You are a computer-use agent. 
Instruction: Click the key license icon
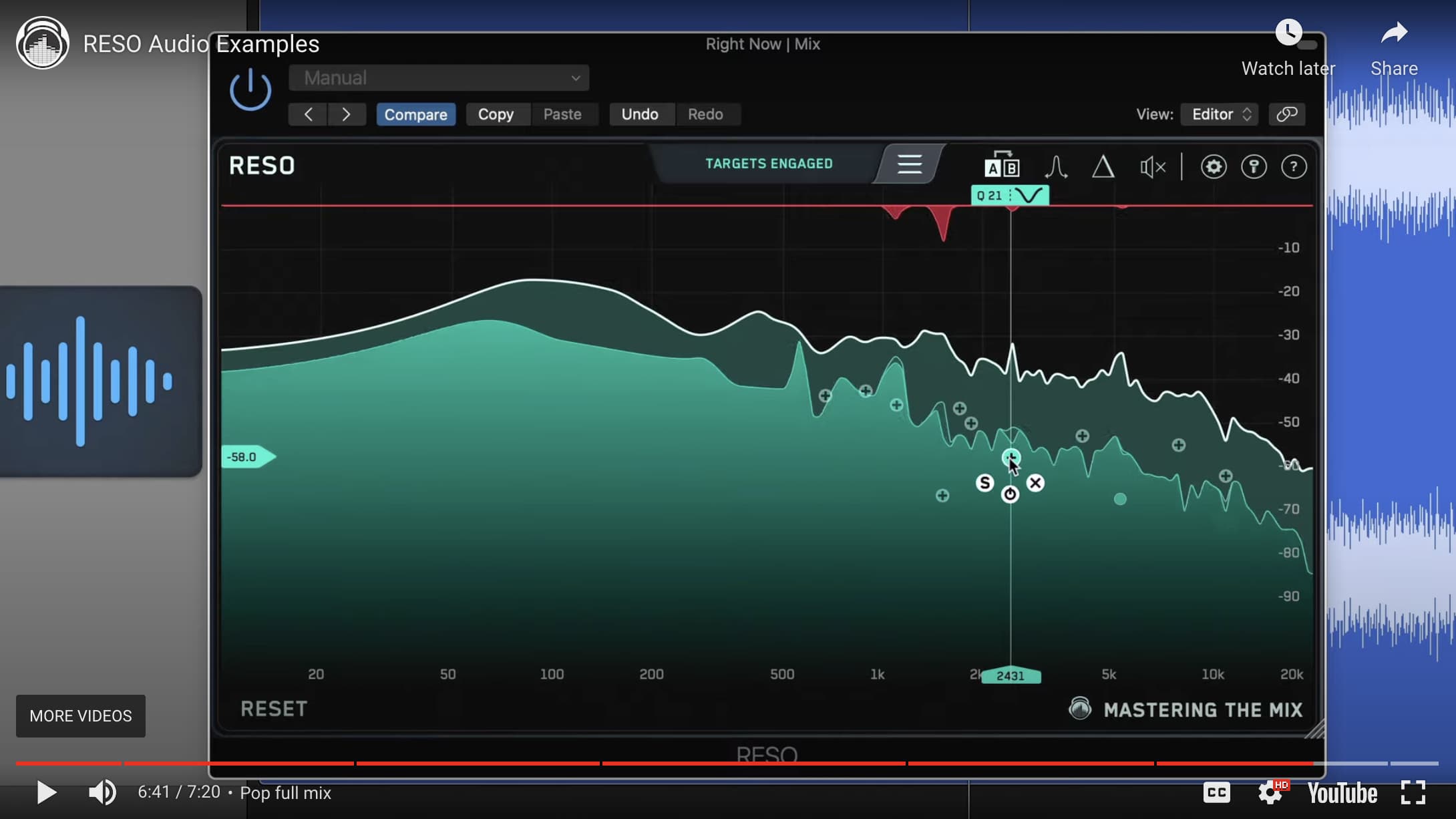pyautogui.click(x=1254, y=166)
